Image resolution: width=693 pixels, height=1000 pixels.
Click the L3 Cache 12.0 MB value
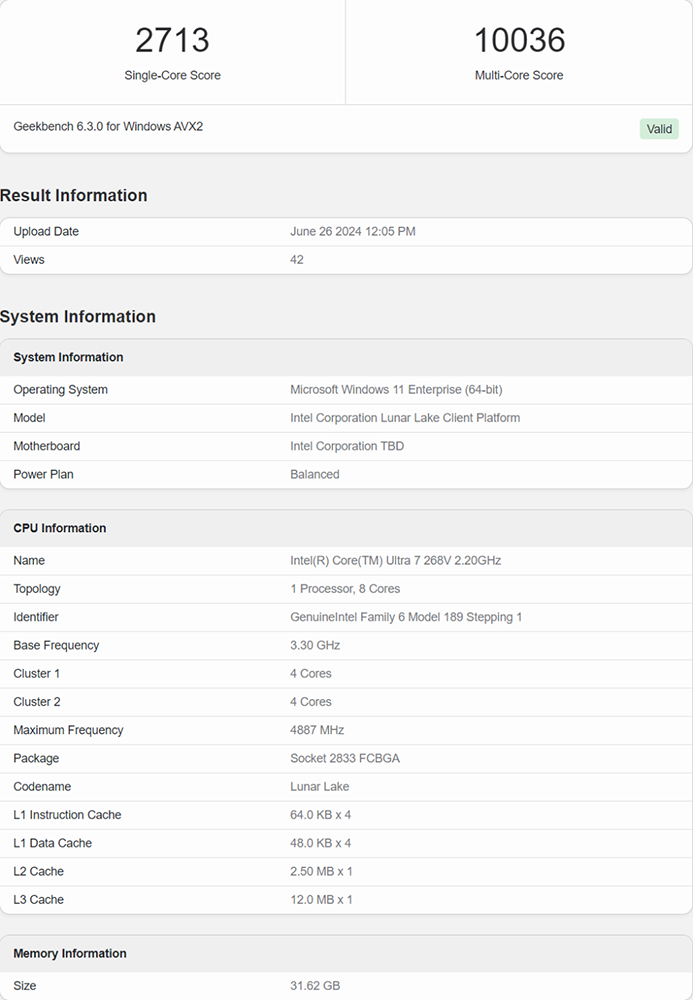tap(321, 899)
